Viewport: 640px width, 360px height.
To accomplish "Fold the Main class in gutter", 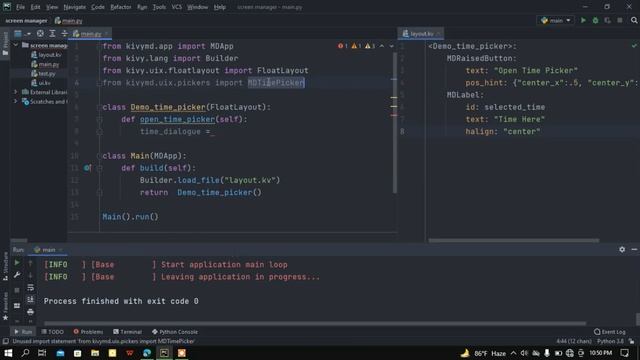I will coord(99,156).
